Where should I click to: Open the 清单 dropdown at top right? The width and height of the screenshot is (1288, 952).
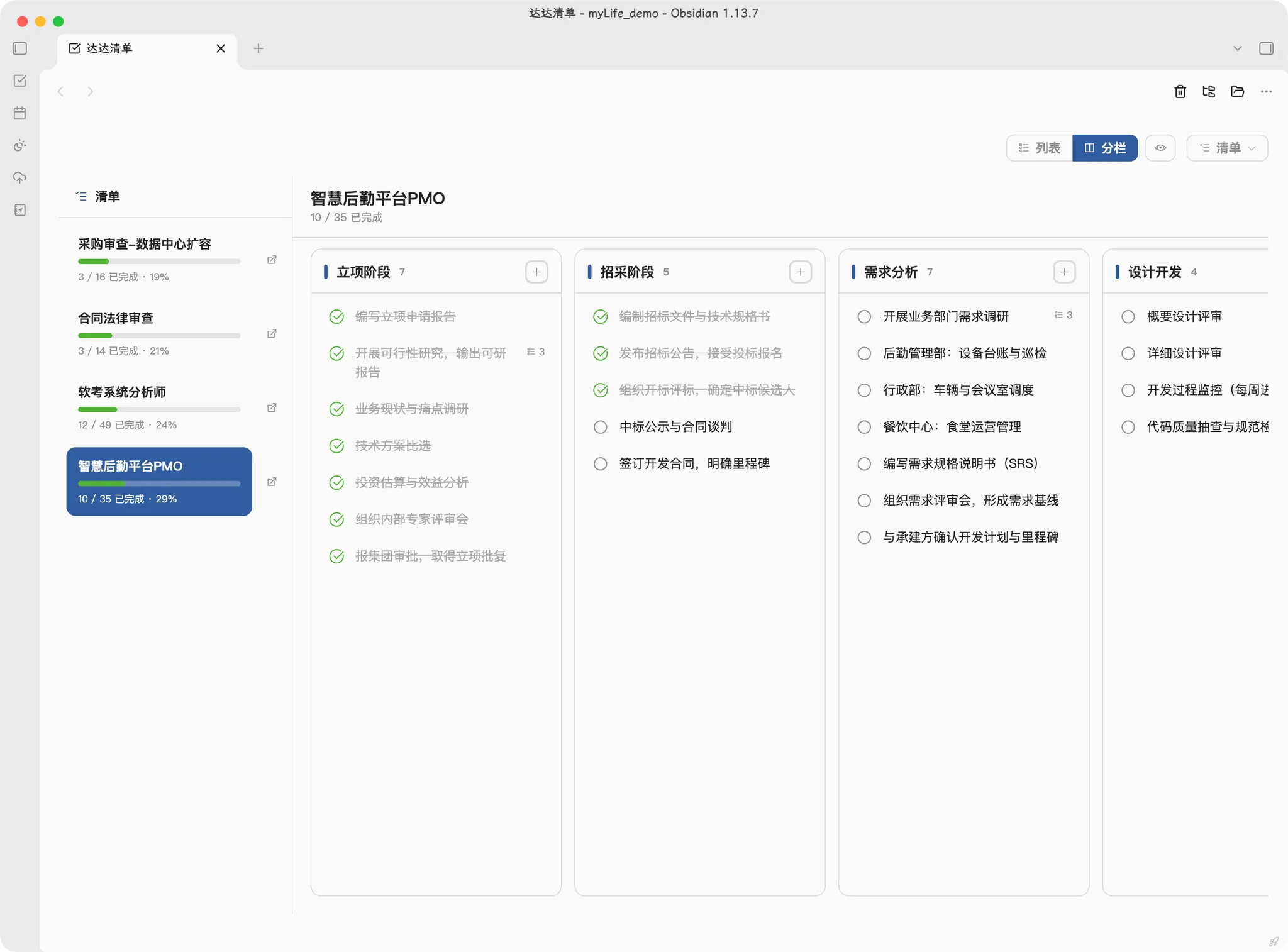point(1227,148)
